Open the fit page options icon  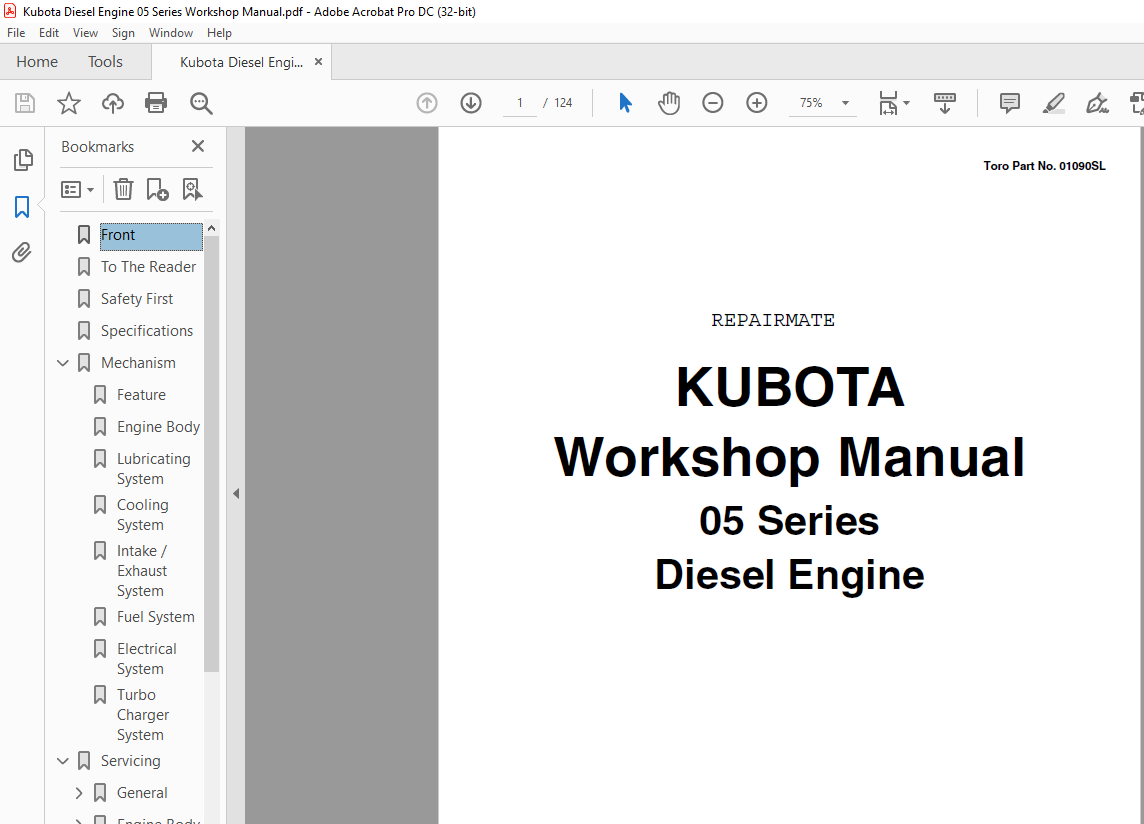(x=894, y=103)
